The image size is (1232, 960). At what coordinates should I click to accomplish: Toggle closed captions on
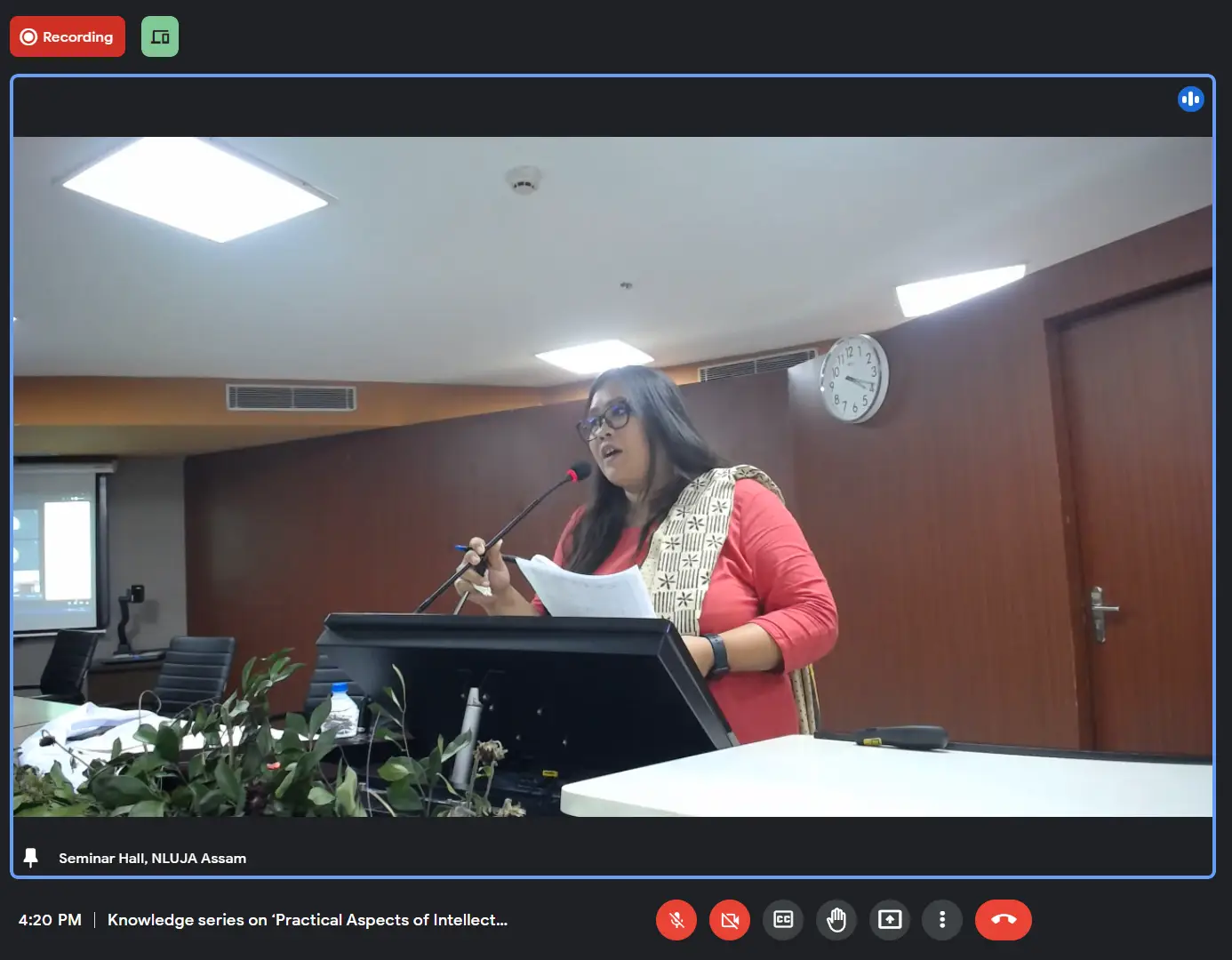tap(783, 920)
